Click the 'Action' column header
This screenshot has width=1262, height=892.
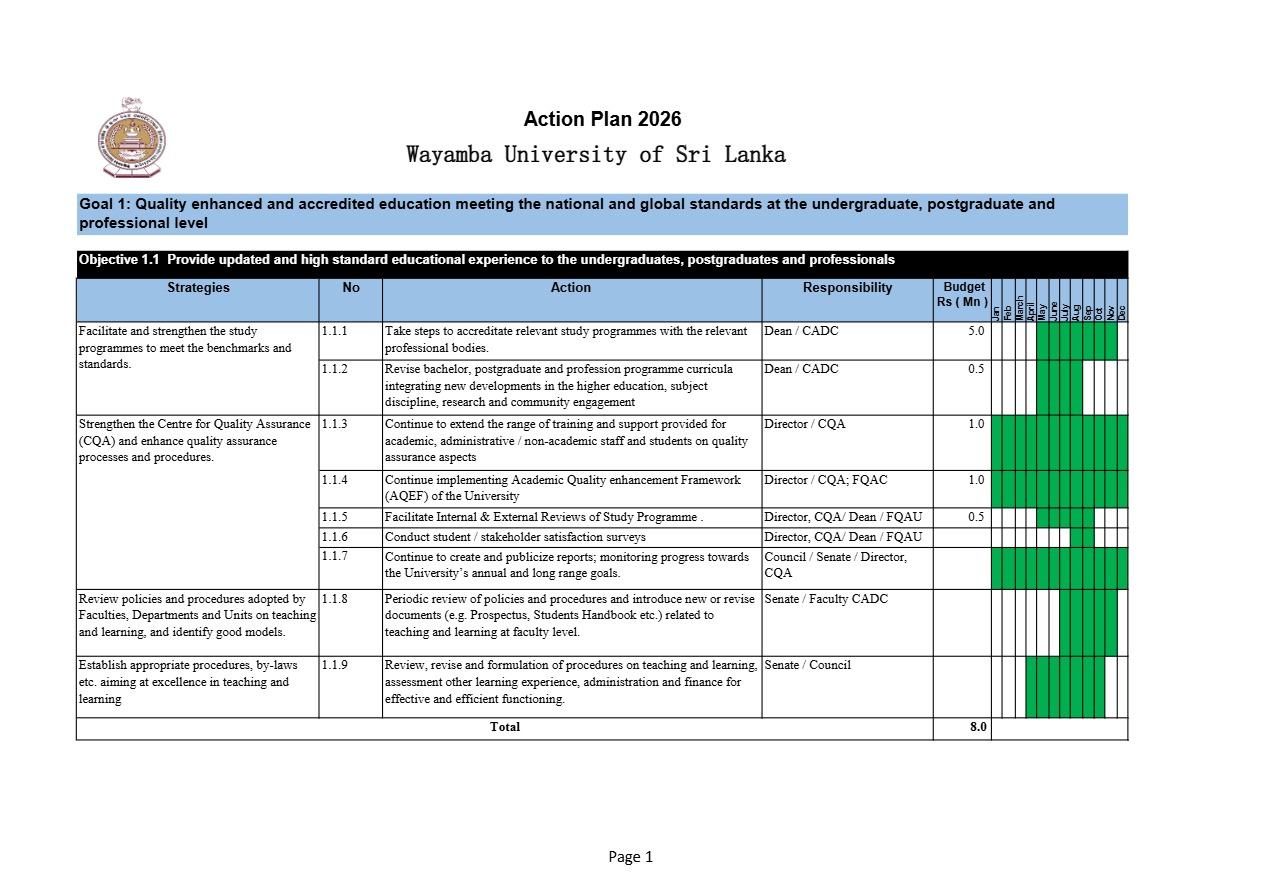(x=571, y=288)
